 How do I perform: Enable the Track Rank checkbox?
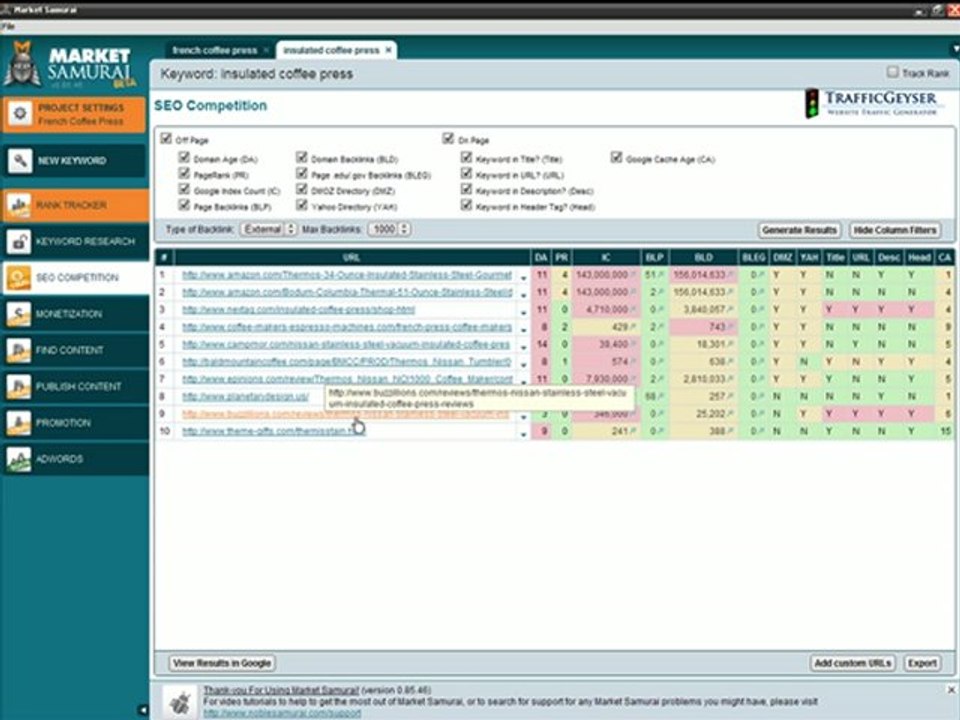tap(893, 72)
